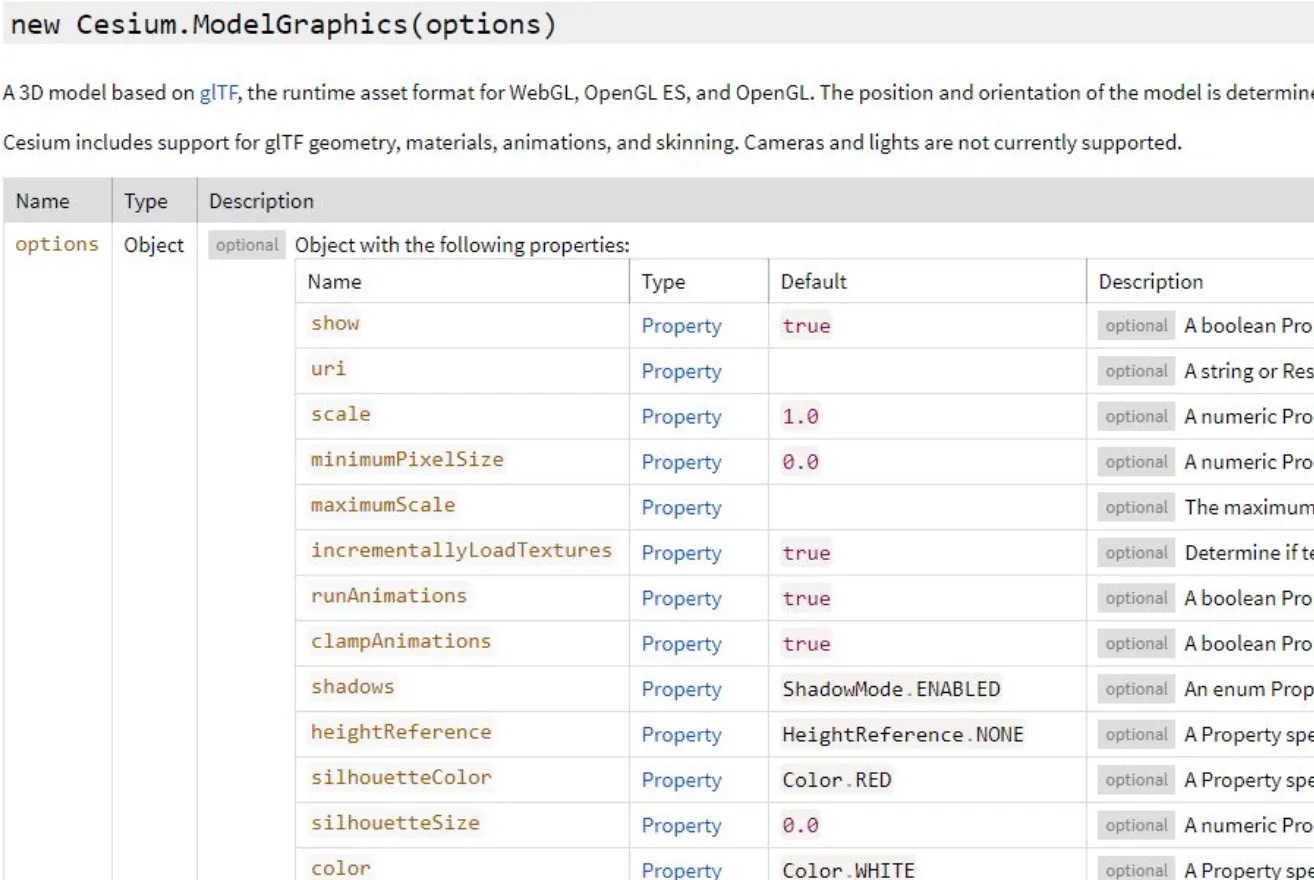This screenshot has height=880, width=1314.
Task: Click the 'show' property name
Action: (335, 323)
